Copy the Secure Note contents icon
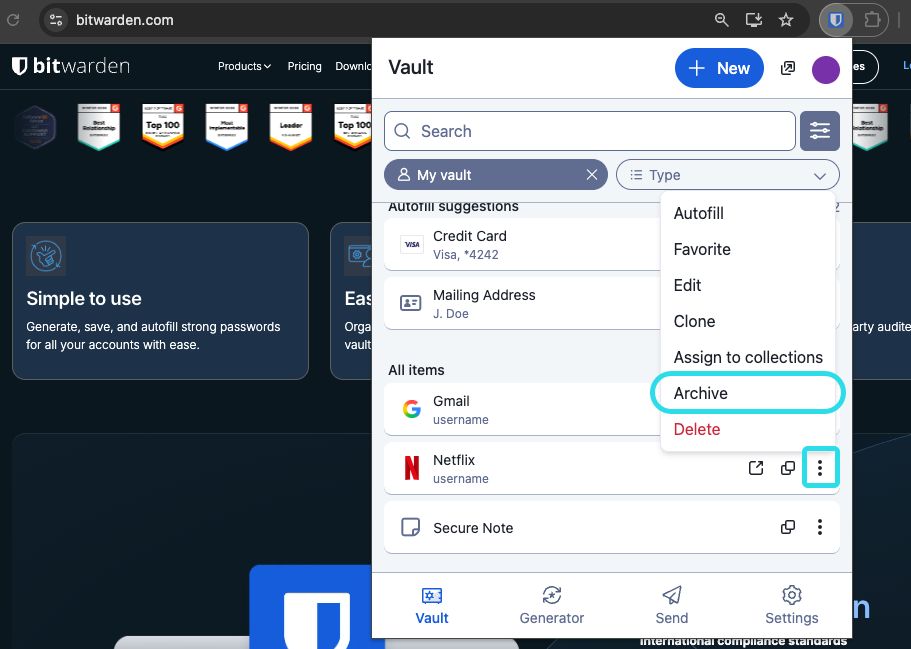 [788, 527]
